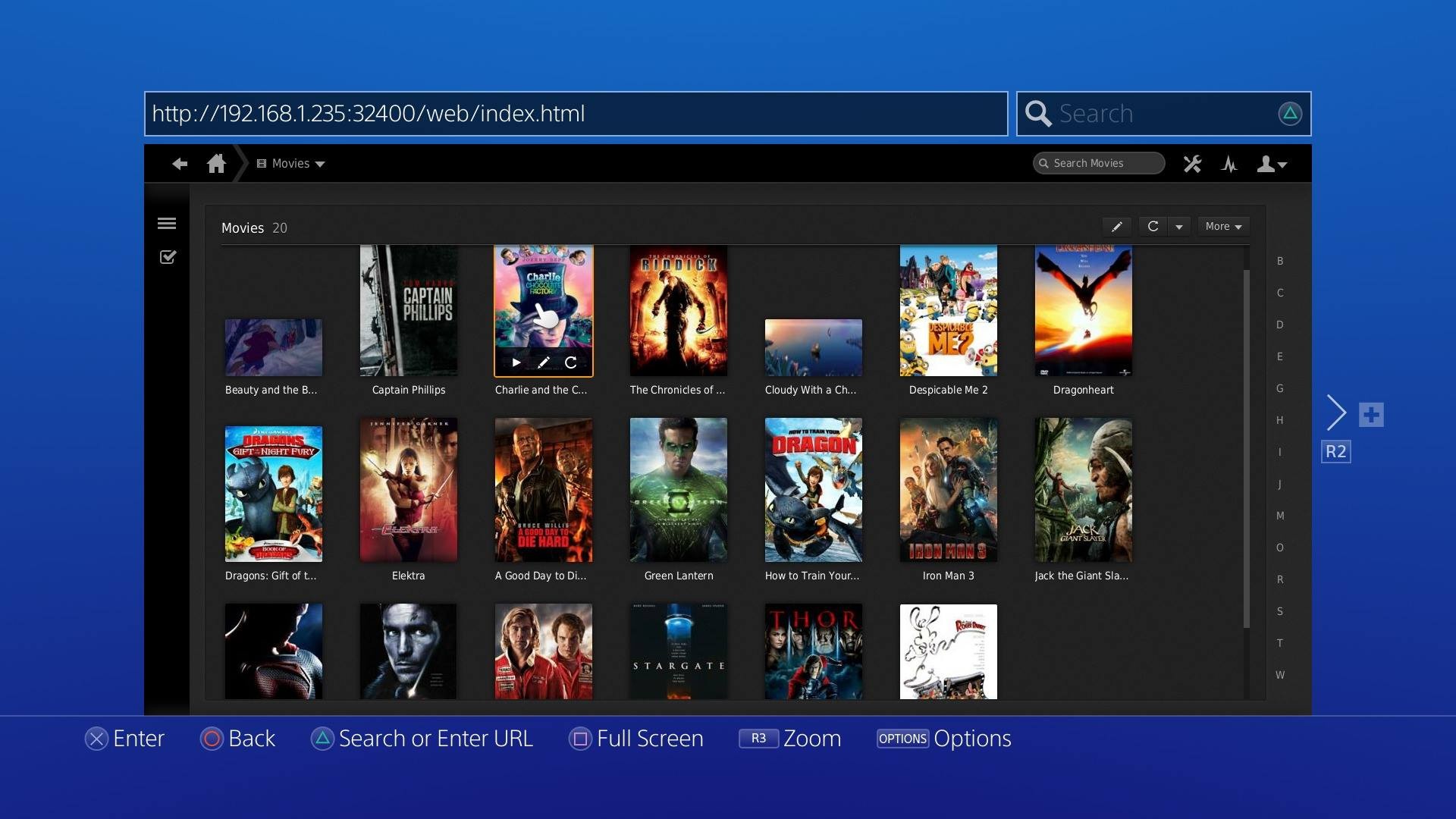Refresh metadata on the Charlie poster overlay
Screen dimensions: 1456x819
570,362
